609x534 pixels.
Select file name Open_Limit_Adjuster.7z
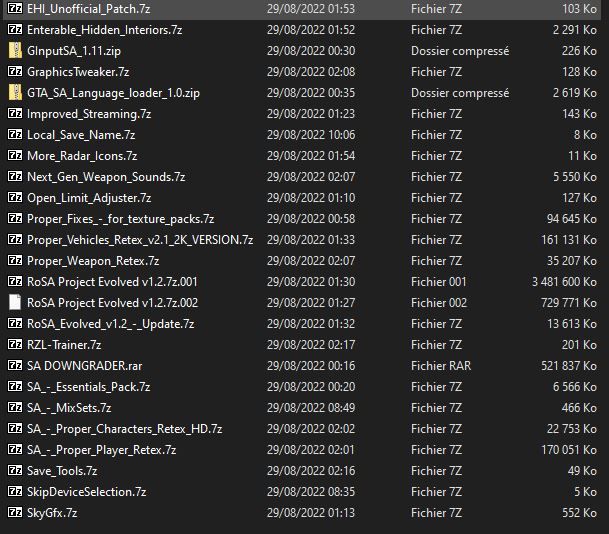coord(89,198)
